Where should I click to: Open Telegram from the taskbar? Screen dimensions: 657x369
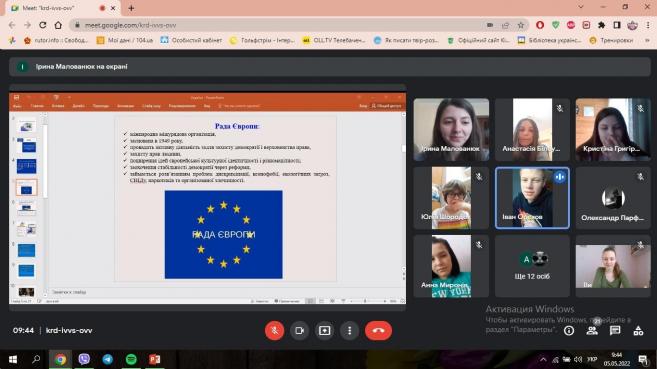107,359
